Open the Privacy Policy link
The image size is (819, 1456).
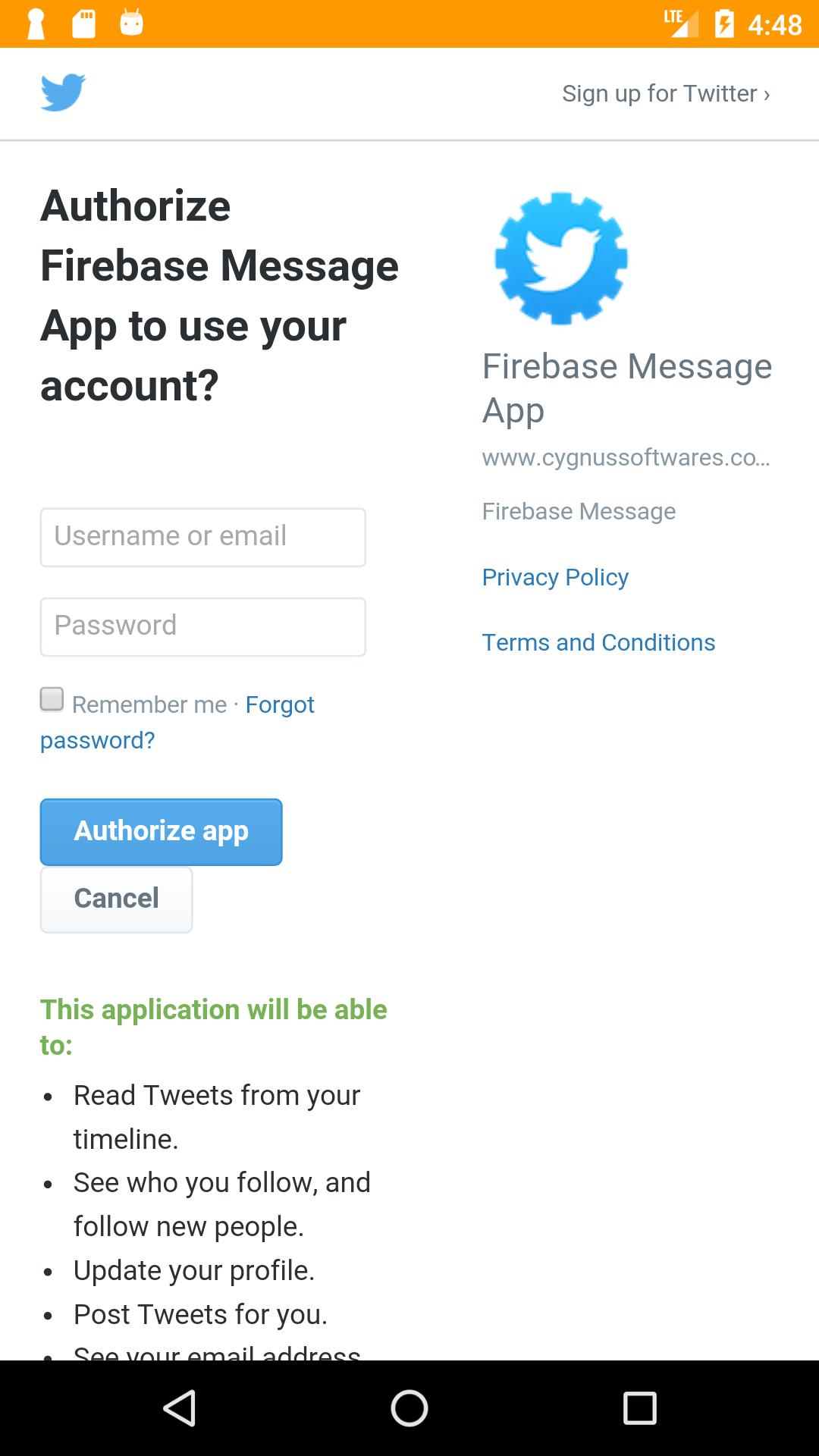(555, 577)
